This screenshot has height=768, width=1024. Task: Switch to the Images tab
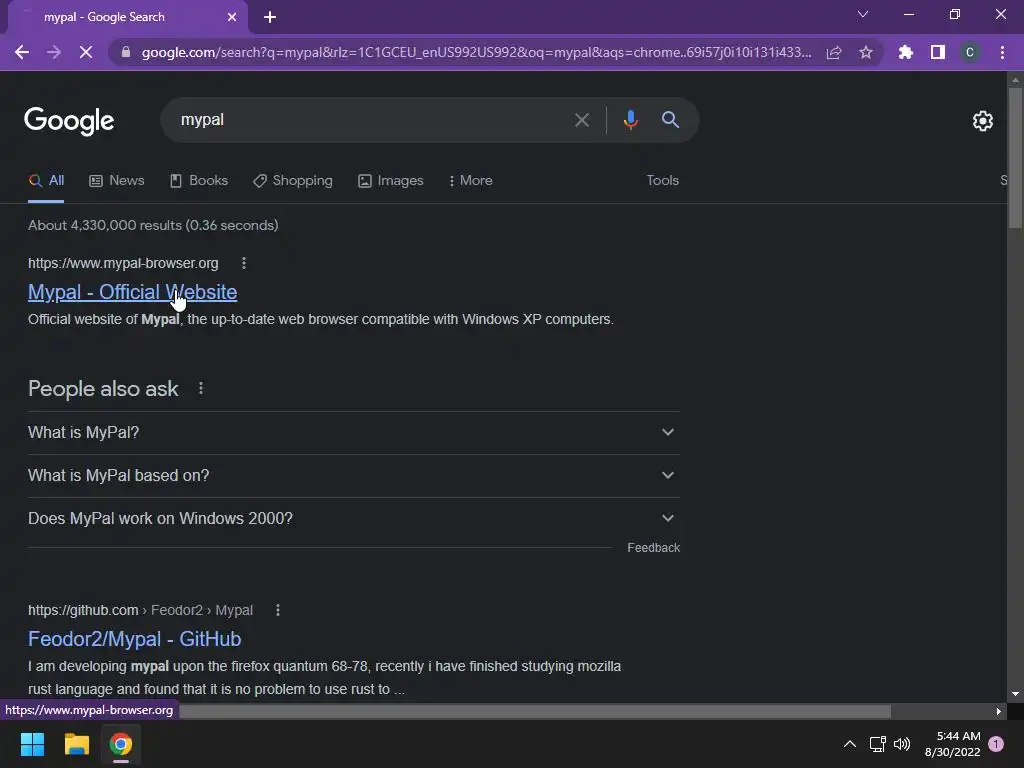click(391, 180)
